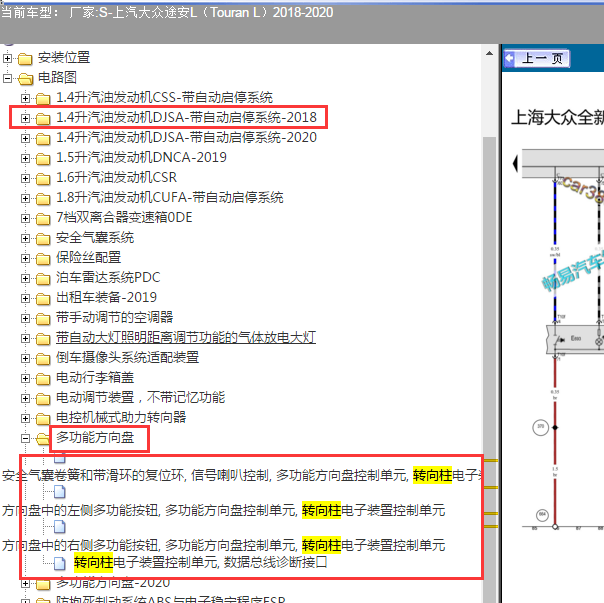604x603 pixels.
Task: Expand the 1.4升汽油发动机DJSA-2018 node
Action: (x=25, y=118)
